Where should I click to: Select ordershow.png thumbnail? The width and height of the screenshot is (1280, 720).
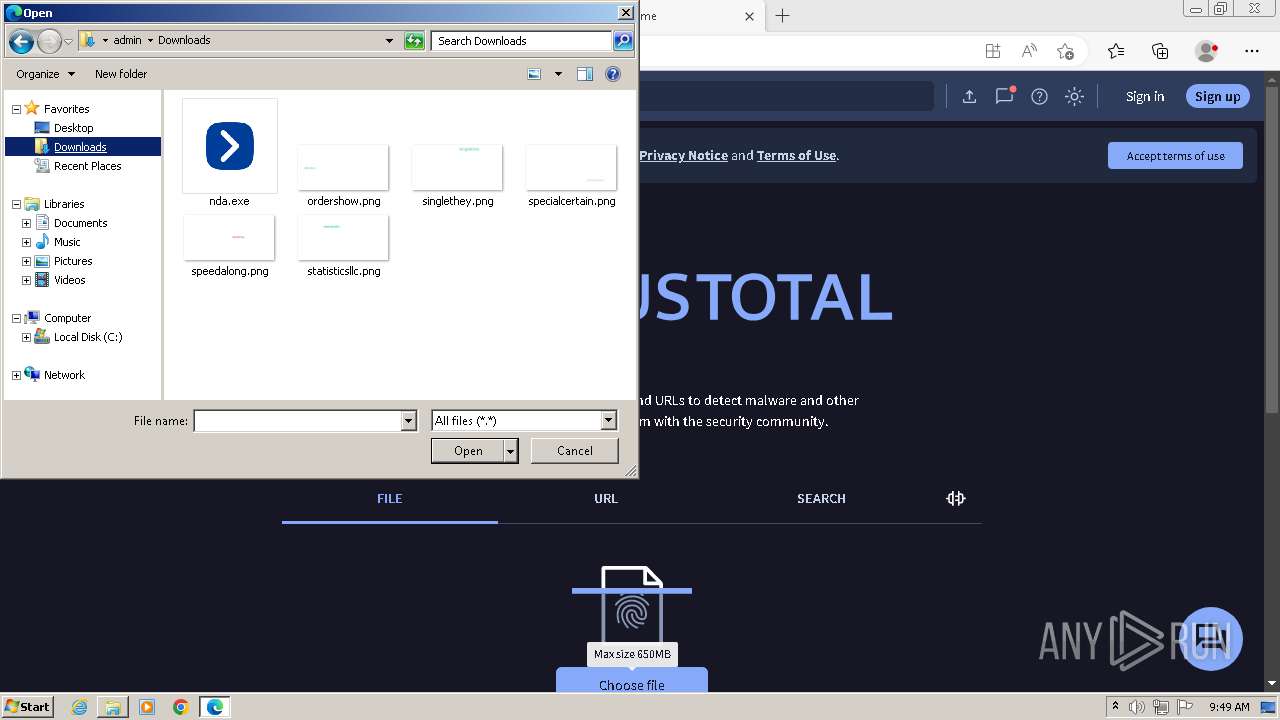[x=343, y=167]
